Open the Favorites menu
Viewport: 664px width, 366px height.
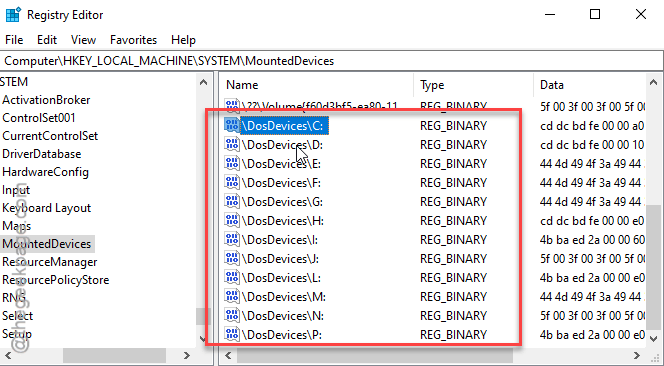(x=133, y=40)
